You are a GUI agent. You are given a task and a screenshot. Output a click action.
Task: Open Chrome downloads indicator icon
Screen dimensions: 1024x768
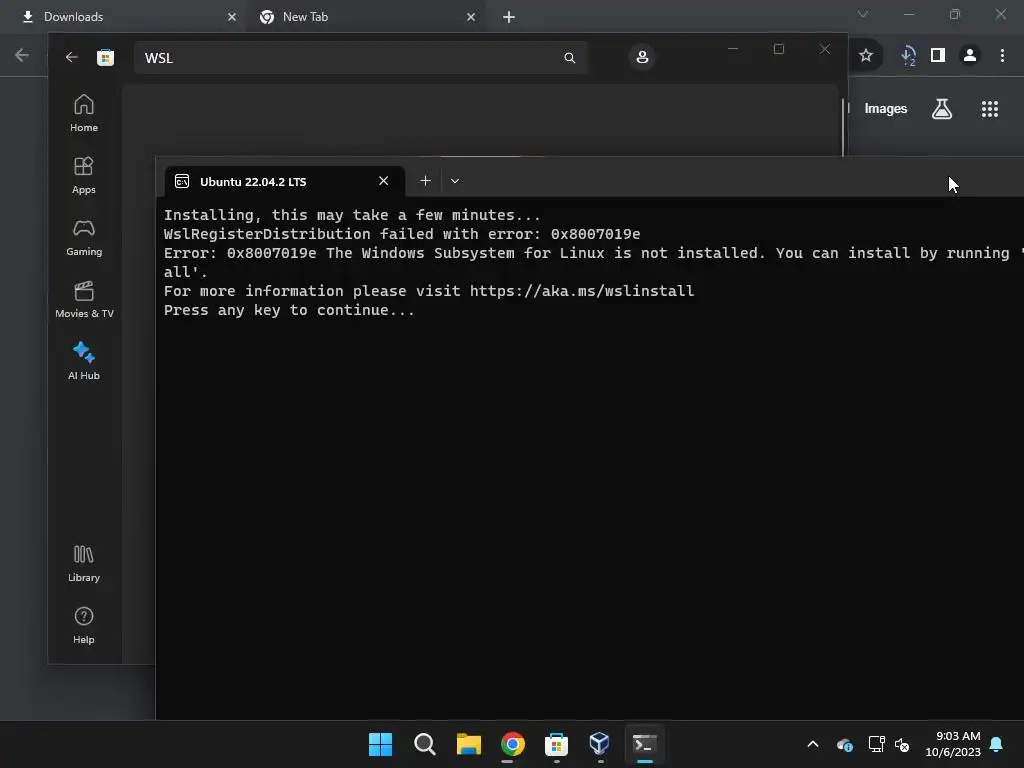click(908, 56)
